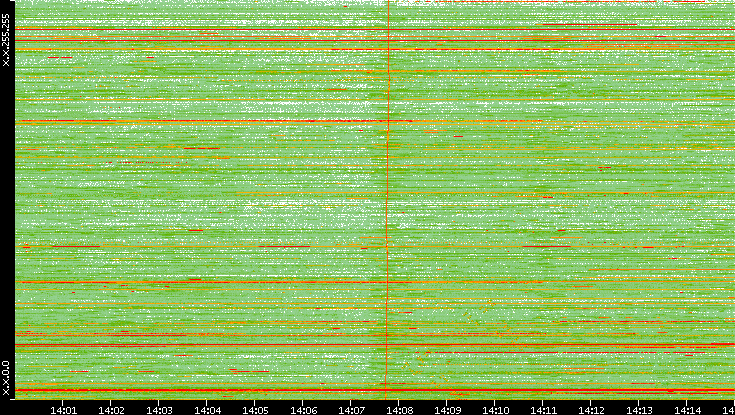Viewport: 735px width, 415px height.
Task: Click the 14:08 time axis label
Action: 399,411
